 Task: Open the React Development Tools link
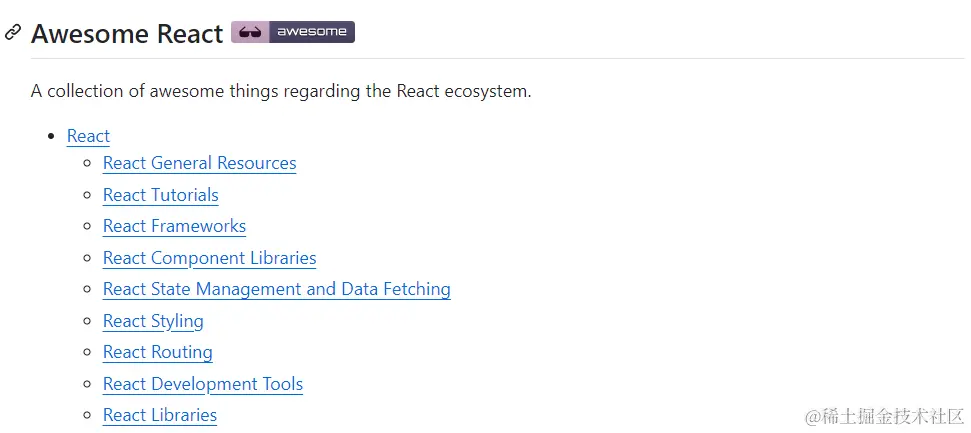[x=202, y=384]
